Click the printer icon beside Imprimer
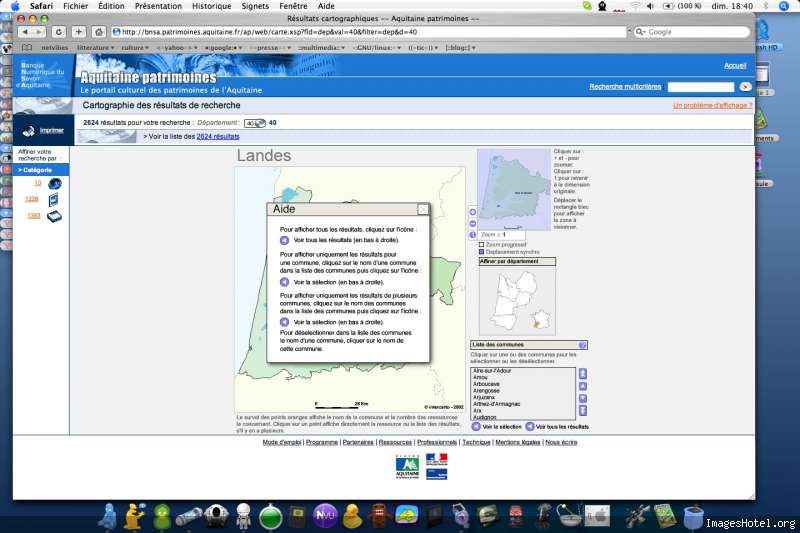 coord(29,131)
